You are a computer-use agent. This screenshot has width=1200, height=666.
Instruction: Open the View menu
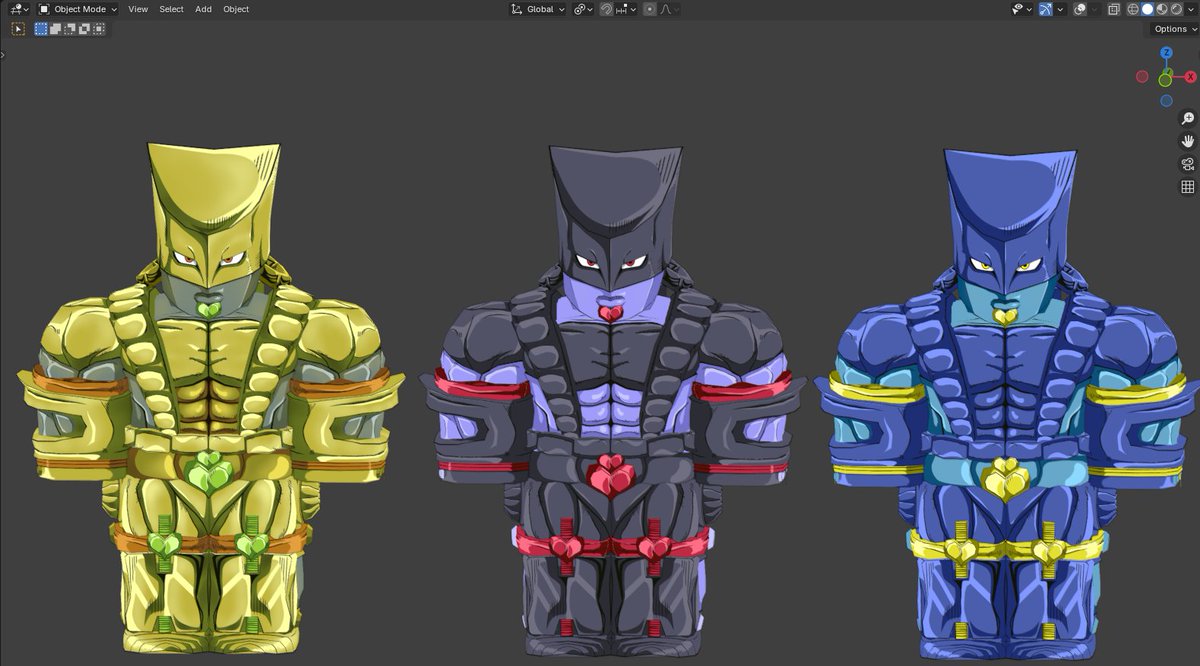138,9
